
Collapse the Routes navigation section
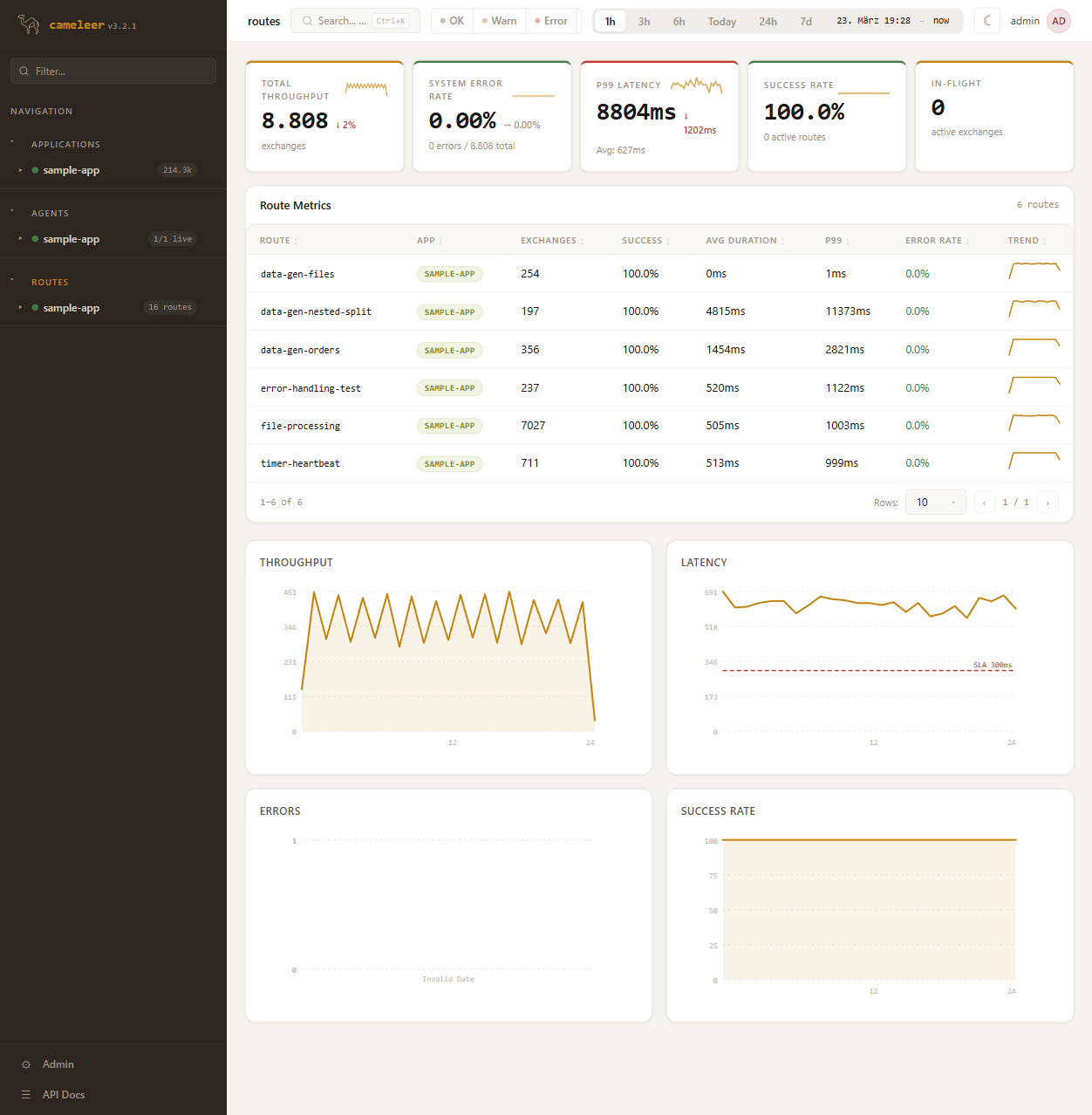coord(12,281)
